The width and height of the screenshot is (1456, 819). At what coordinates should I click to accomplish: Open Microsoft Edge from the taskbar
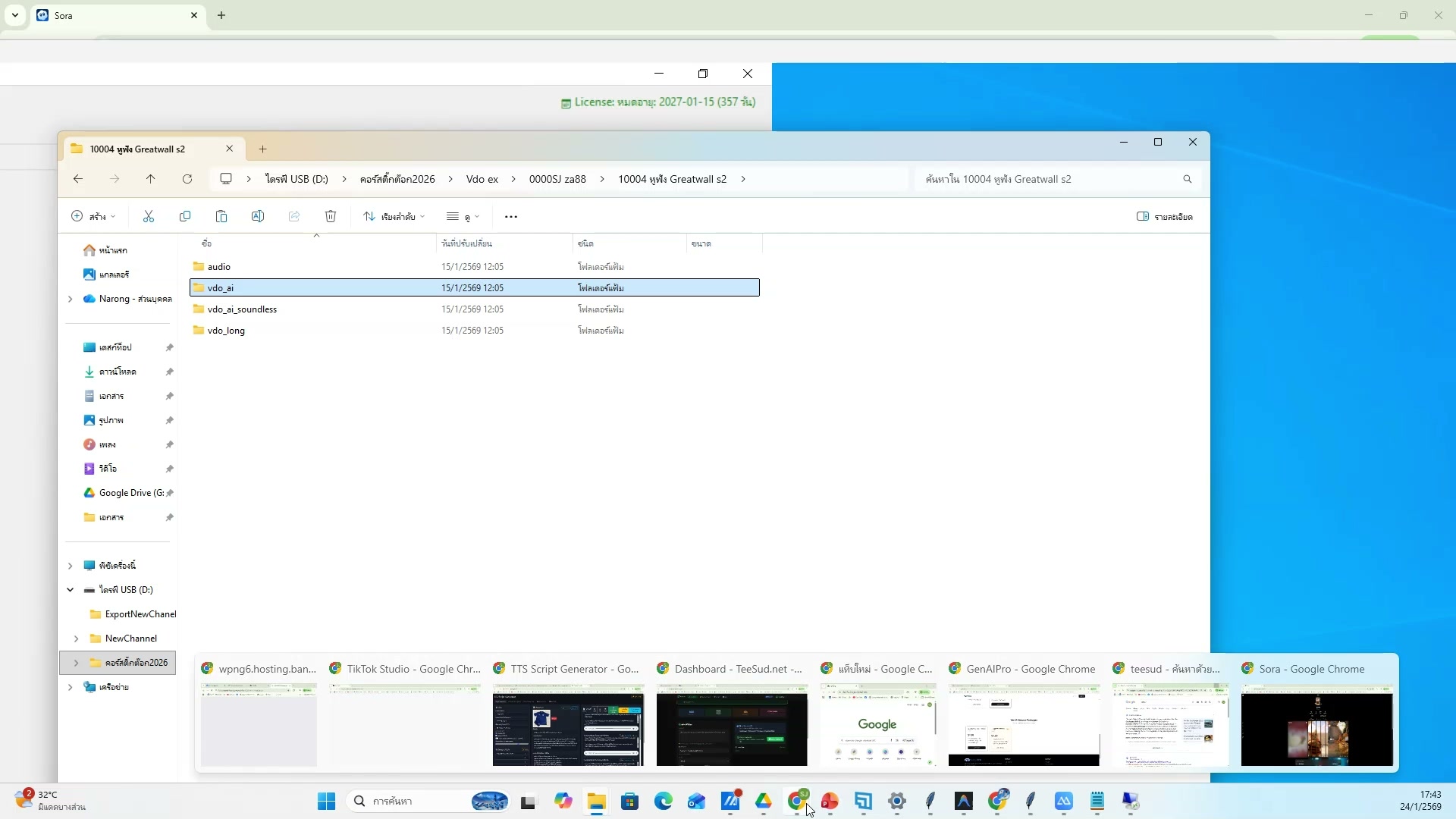tap(664, 802)
